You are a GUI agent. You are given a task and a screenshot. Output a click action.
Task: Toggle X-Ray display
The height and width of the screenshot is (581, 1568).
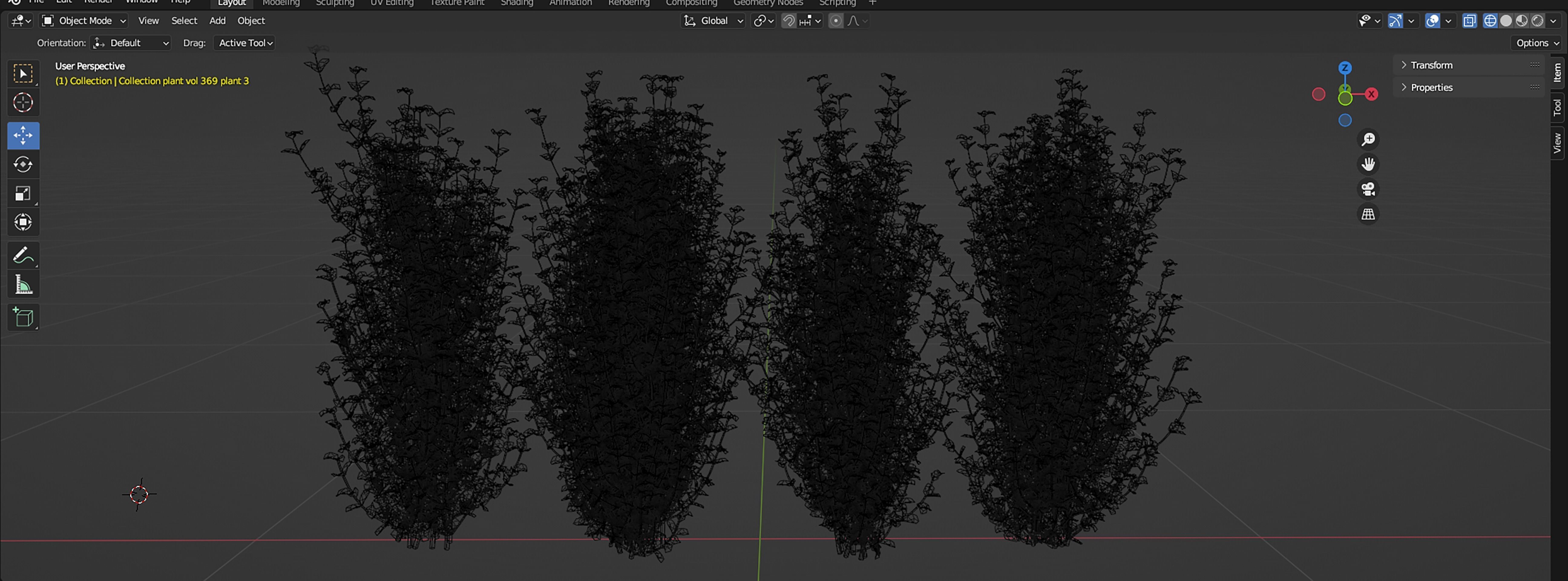(1469, 21)
